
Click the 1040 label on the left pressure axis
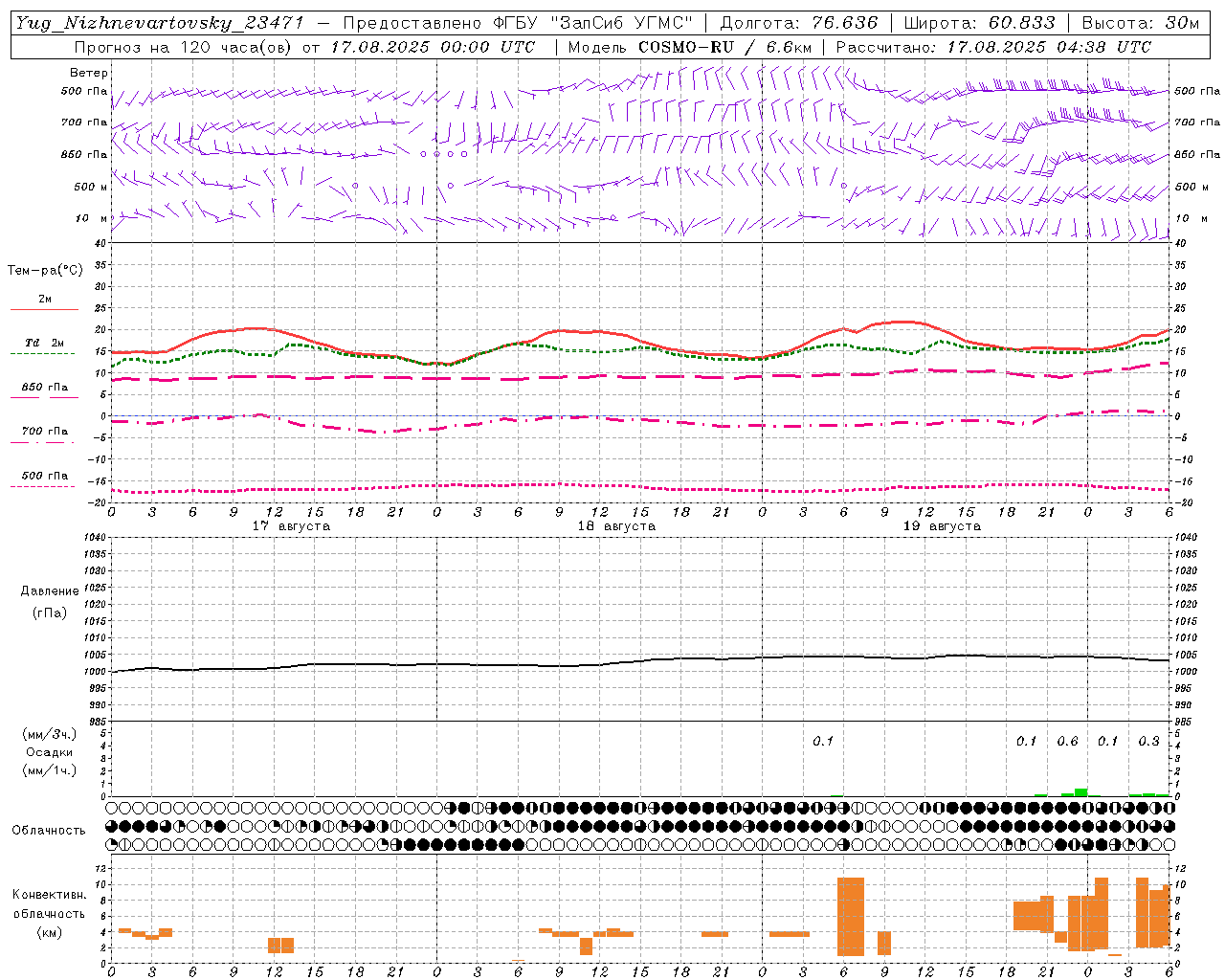94,538
